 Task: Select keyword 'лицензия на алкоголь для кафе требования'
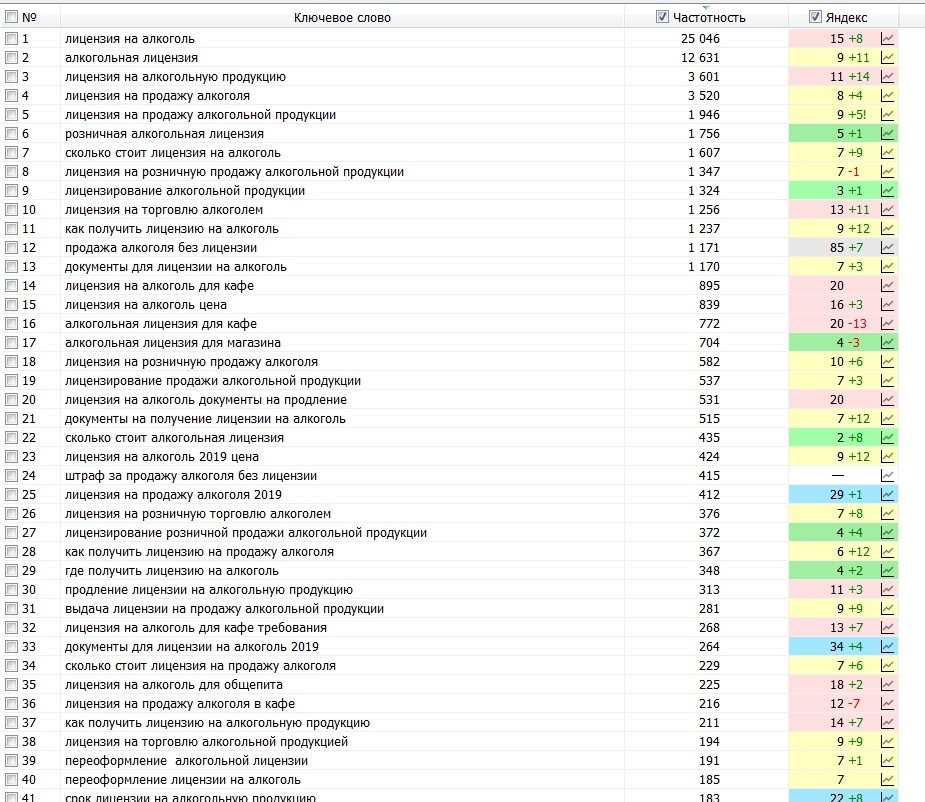[x=196, y=628]
